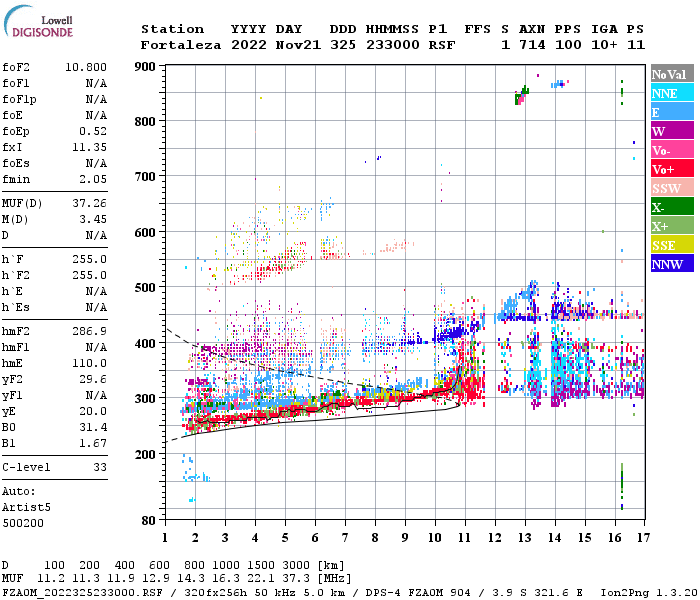Image resolution: width=700 pixels, height=600 pixels.
Task: Click the Ion2Png version text
Action: (648, 593)
